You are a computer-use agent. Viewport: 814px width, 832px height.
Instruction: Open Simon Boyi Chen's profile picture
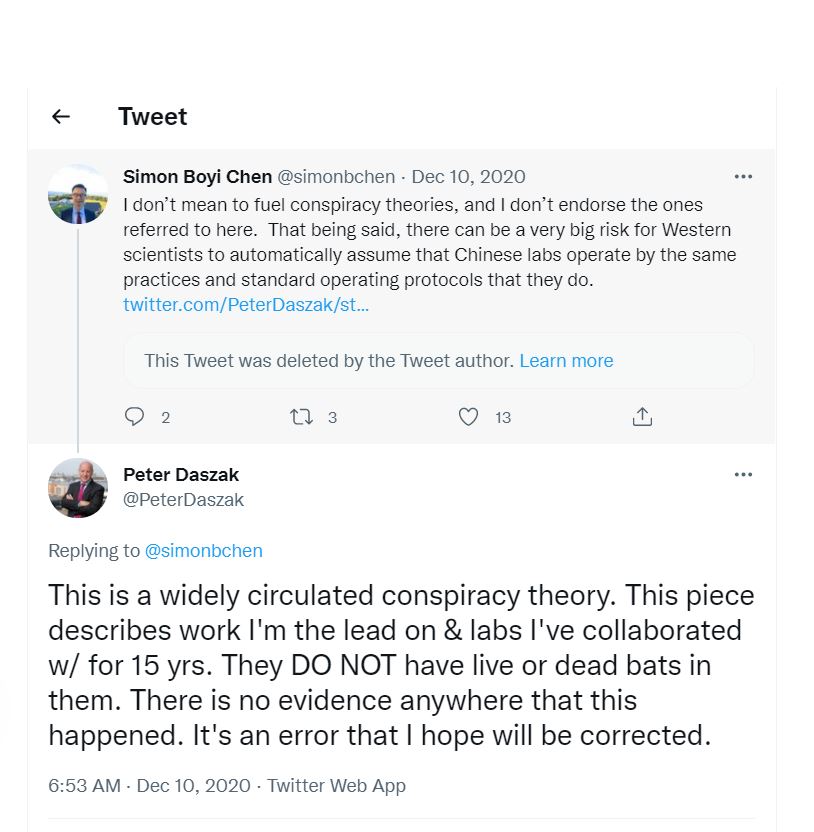click(78, 194)
